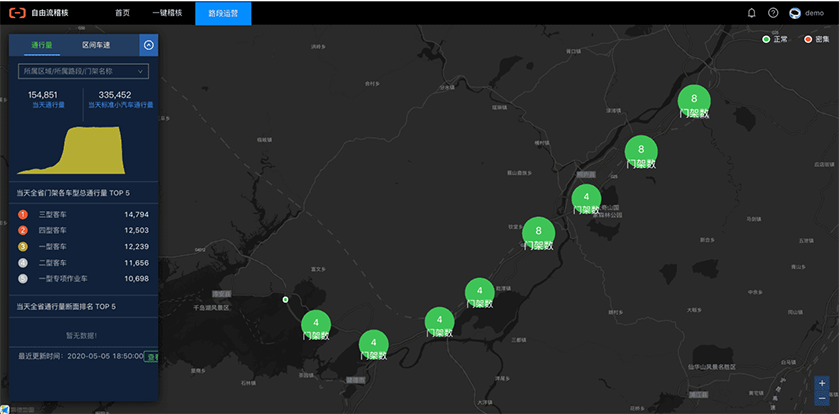839x414 pixels.
Task: Click the notification bell icon
Action: tap(752, 13)
